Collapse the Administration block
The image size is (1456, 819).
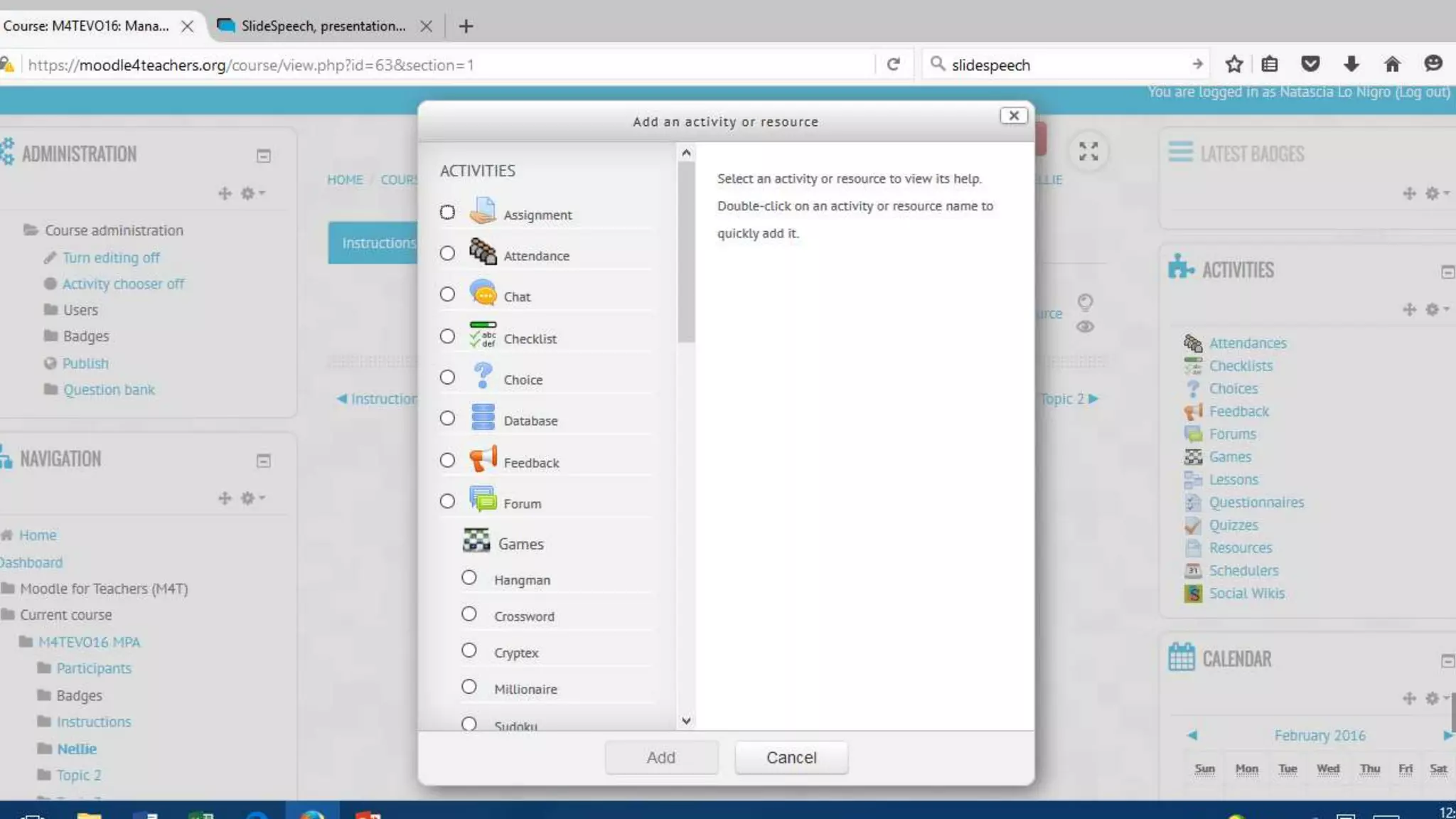coord(263,156)
